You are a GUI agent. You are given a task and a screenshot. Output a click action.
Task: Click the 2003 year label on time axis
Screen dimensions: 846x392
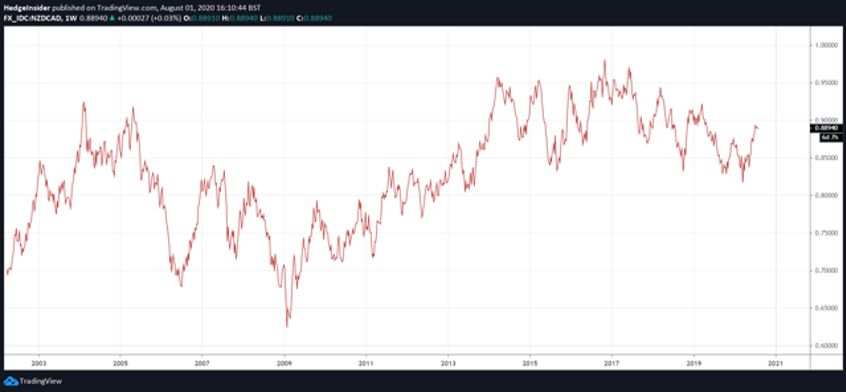pyautogui.click(x=39, y=363)
